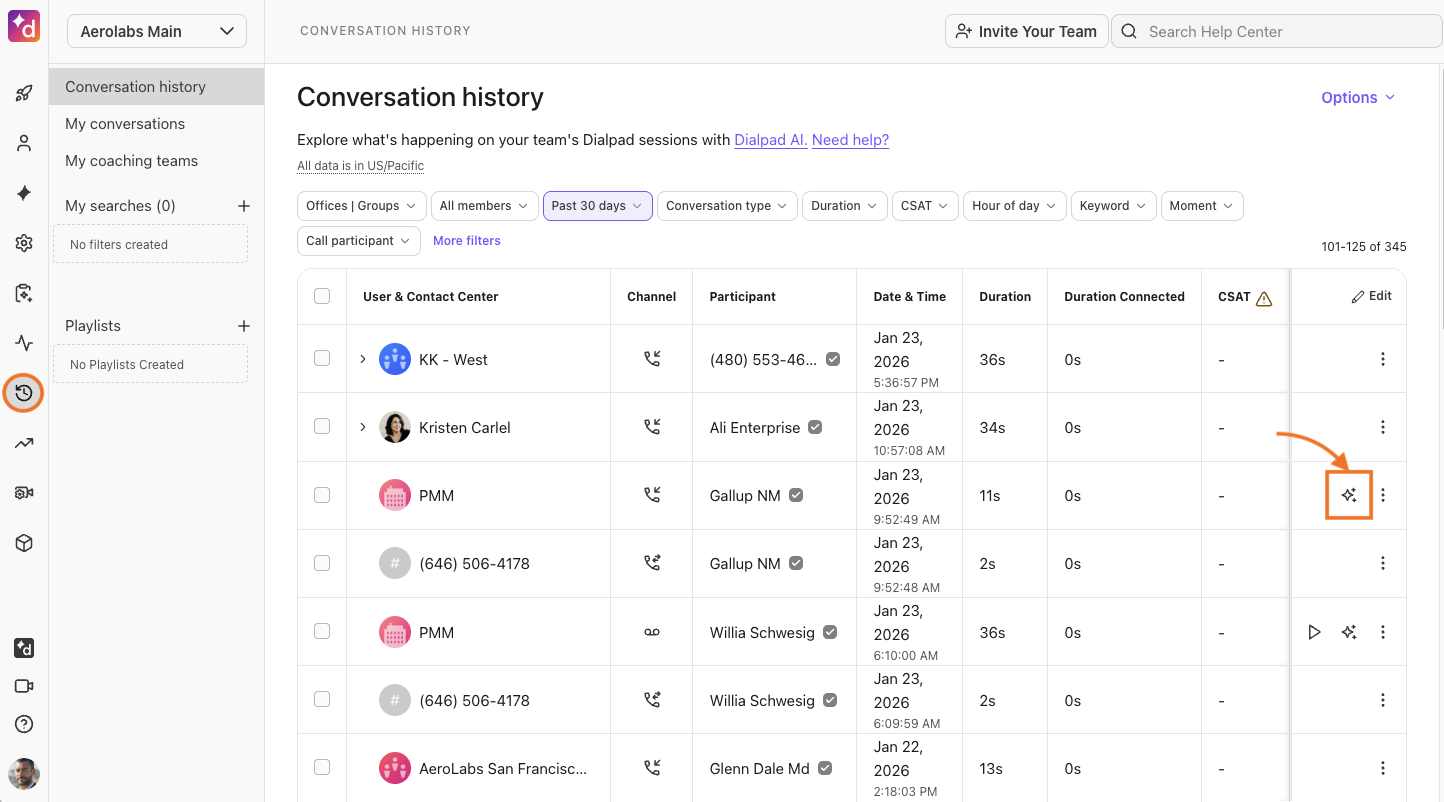Click the Search Help Center field
Screen dimensions: 1444x802
[1277, 31]
